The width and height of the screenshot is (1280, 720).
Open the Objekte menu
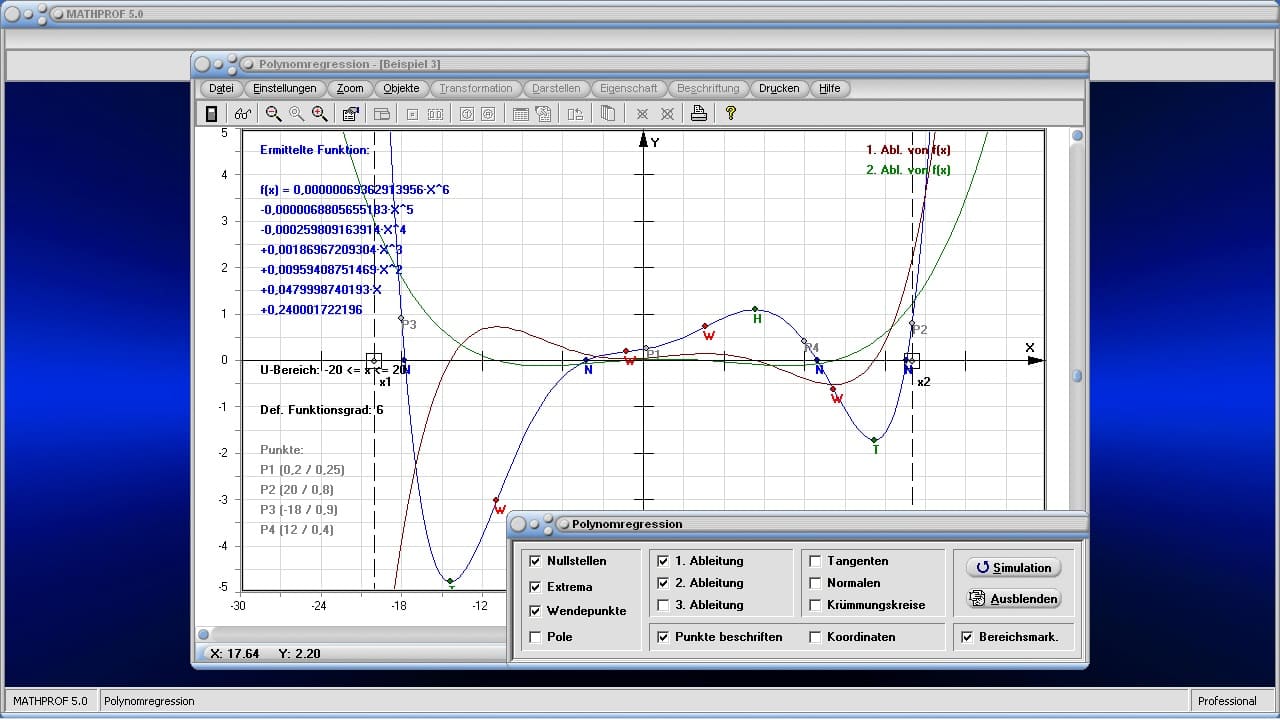[402, 88]
